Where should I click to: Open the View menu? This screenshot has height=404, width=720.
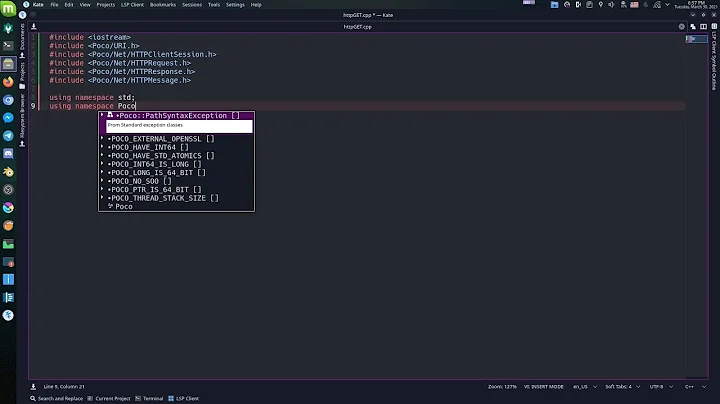click(x=85, y=5)
